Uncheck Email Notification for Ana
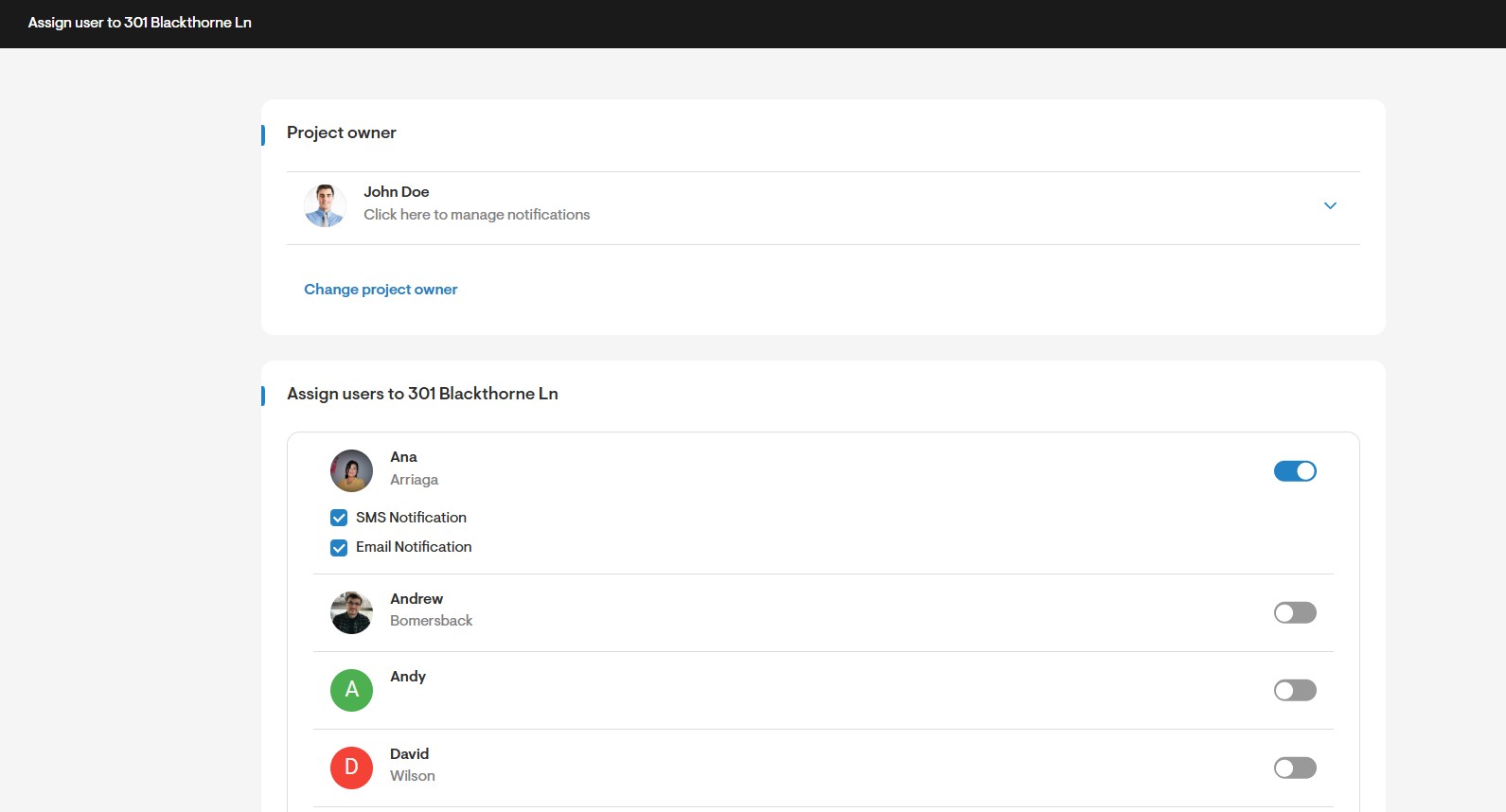The height and width of the screenshot is (812, 1506). (339, 548)
